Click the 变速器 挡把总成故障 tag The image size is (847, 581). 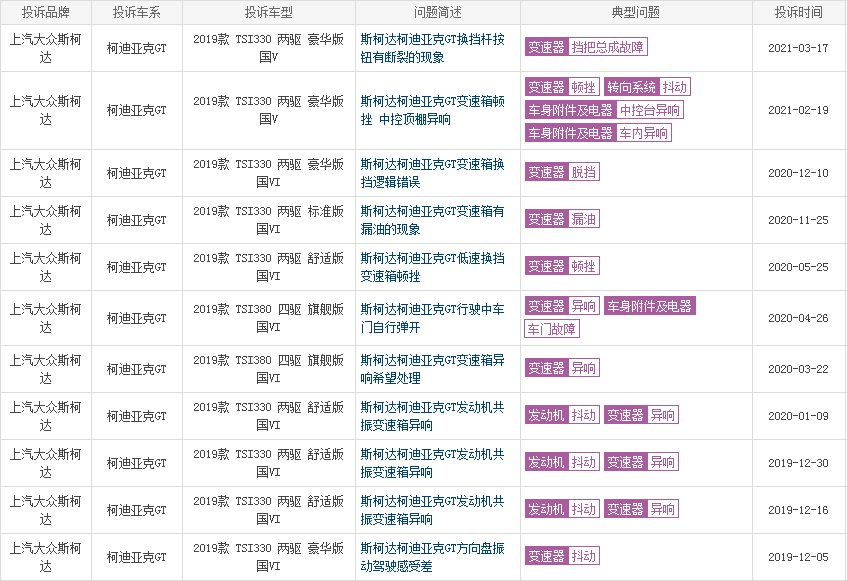(x=586, y=47)
